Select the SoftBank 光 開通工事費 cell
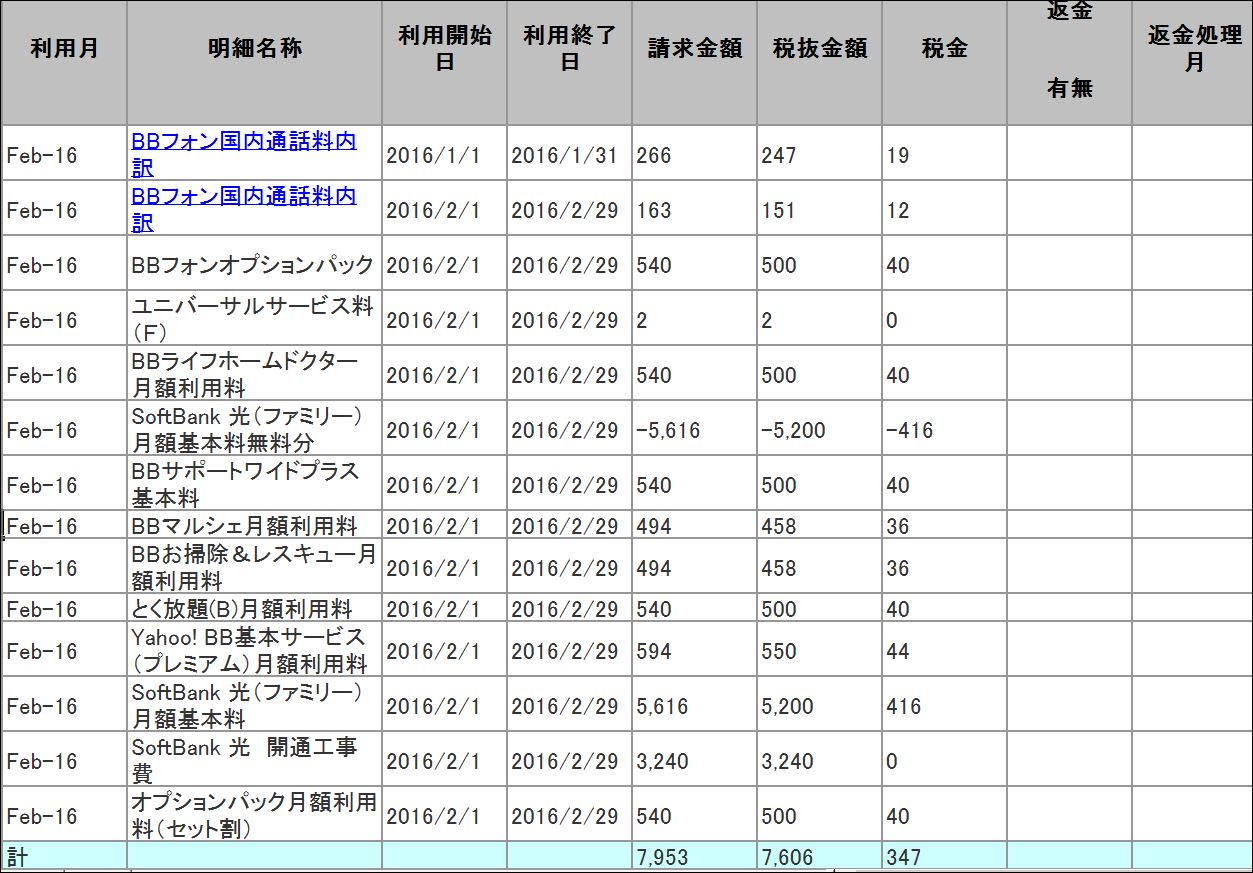Image resolution: width=1253 pixels, height=873 pixels. (x=254, y=760)
